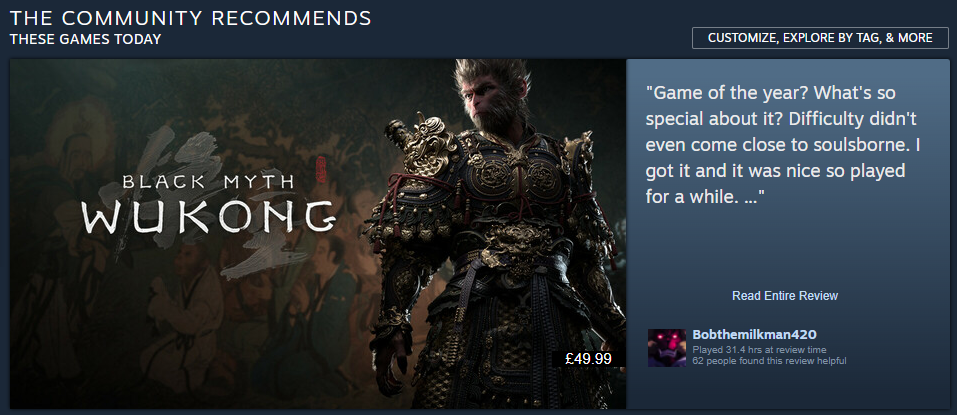This screenshot has height=415, width=957.
Task: Click the words BLACK MYTH in logo
Action: (208, 182)
